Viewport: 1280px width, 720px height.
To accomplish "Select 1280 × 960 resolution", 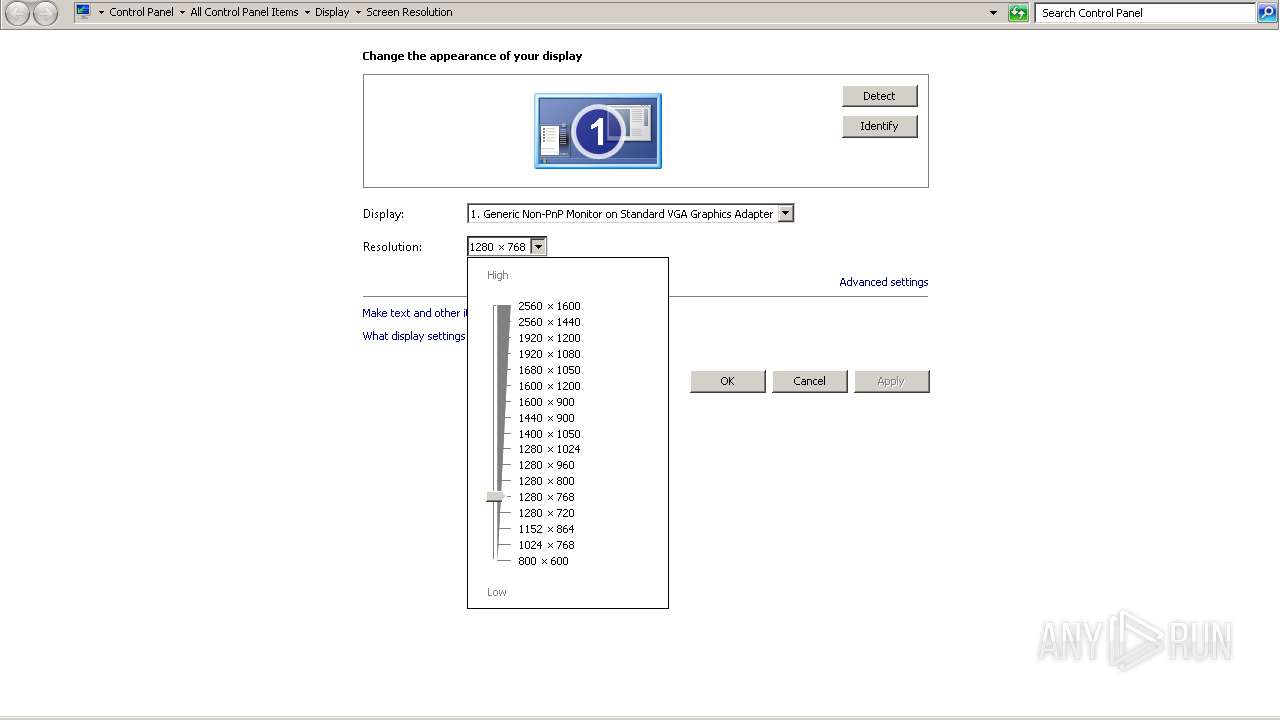I will pos(546,465).
